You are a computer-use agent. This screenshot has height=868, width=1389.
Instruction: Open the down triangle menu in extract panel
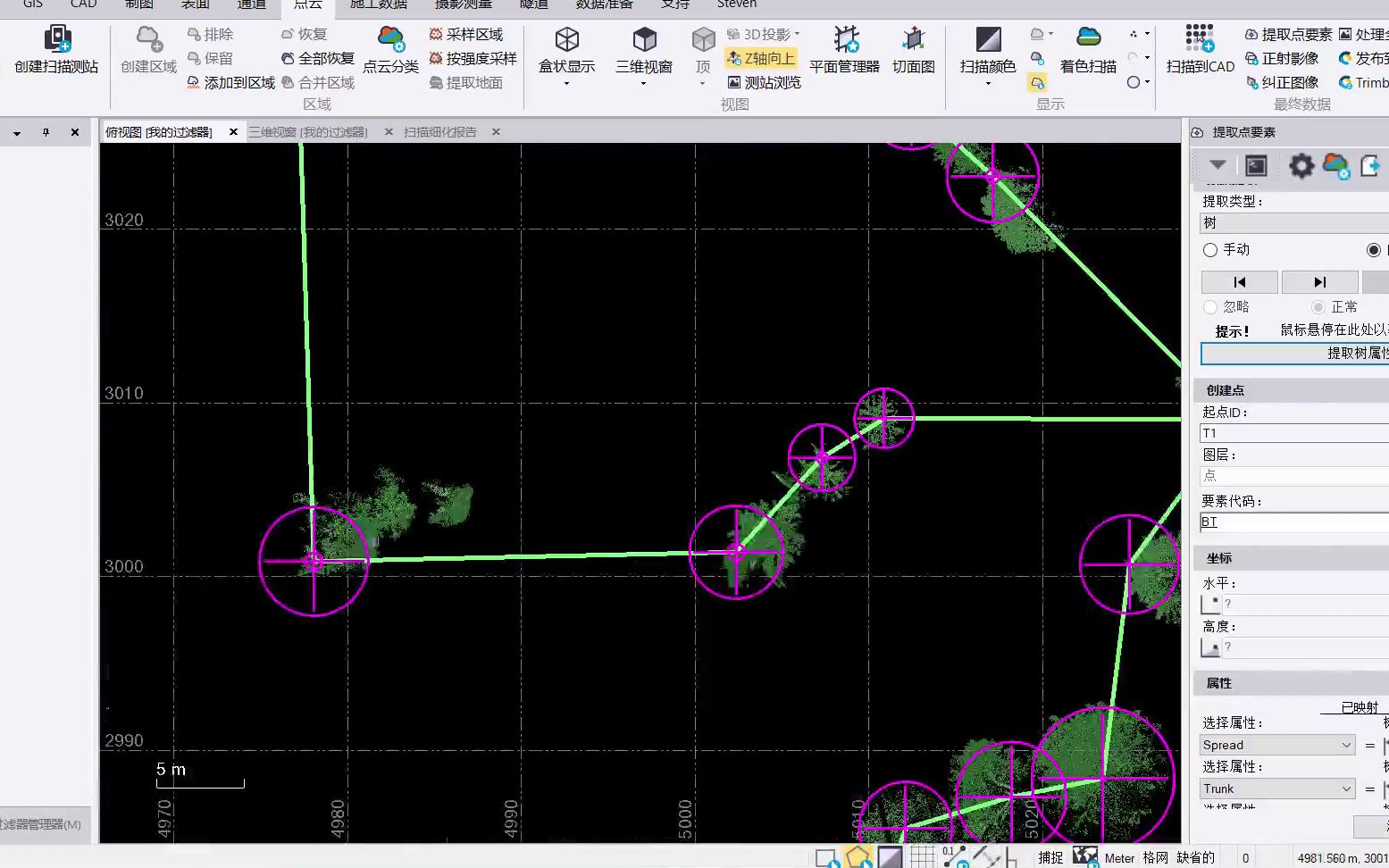[x=1217, y=165]
